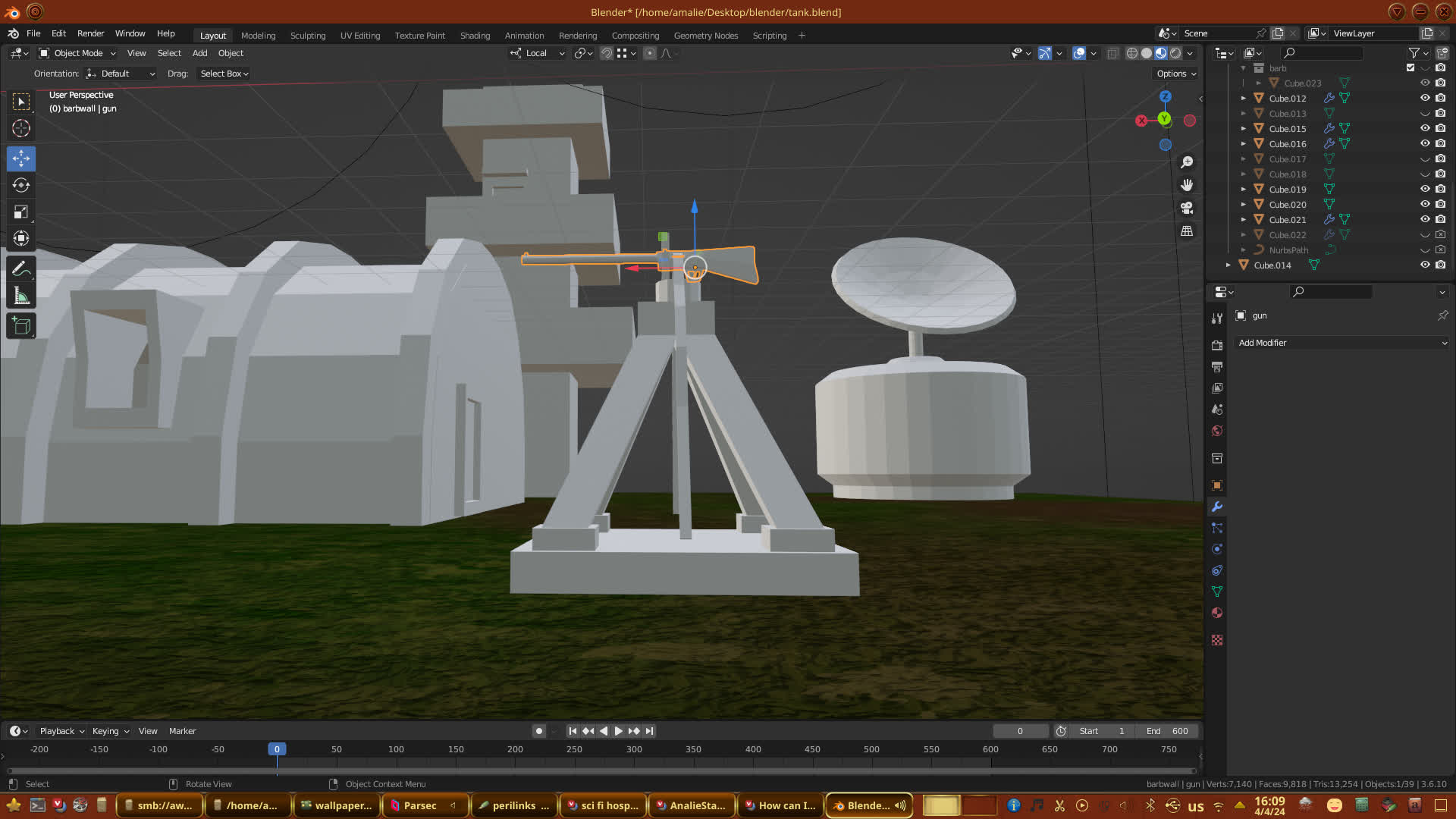Expand the Cube.019 tree item

(1244, 190)
